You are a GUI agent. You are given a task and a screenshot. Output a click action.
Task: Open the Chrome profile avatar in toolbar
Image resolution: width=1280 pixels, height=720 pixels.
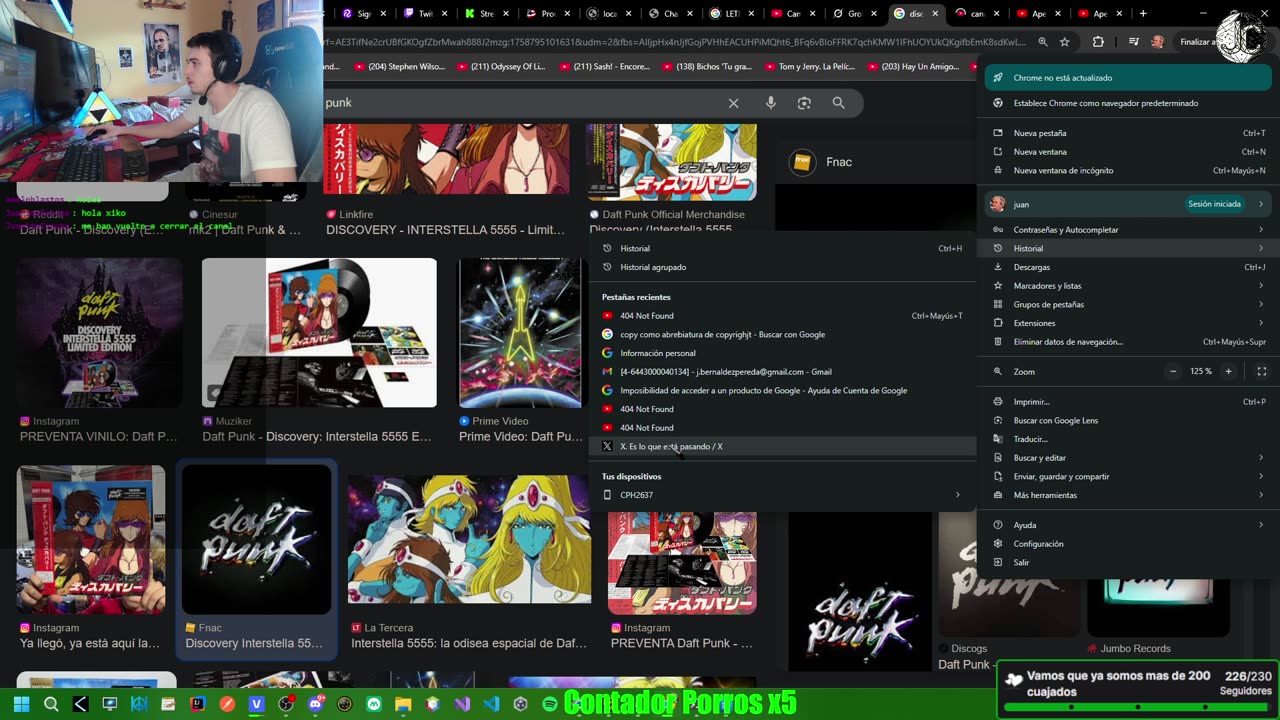(1157, 42)
